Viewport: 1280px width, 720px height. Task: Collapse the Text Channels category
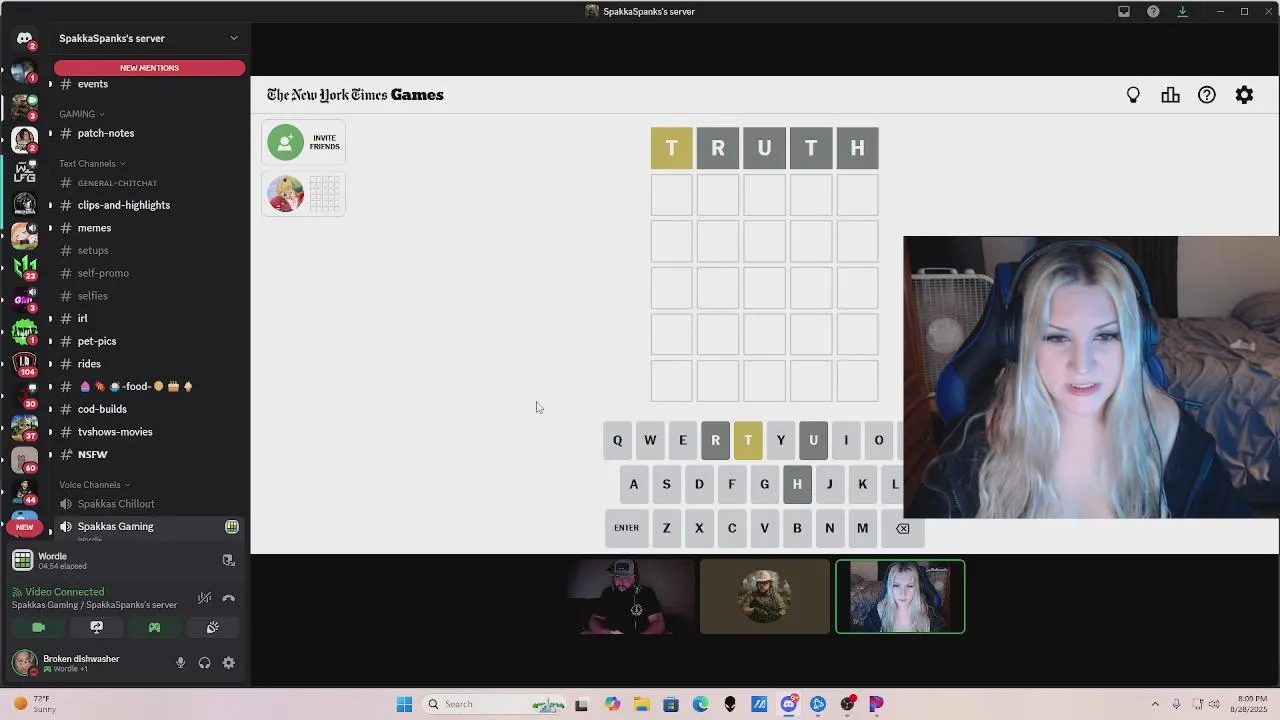click(92, 164)
